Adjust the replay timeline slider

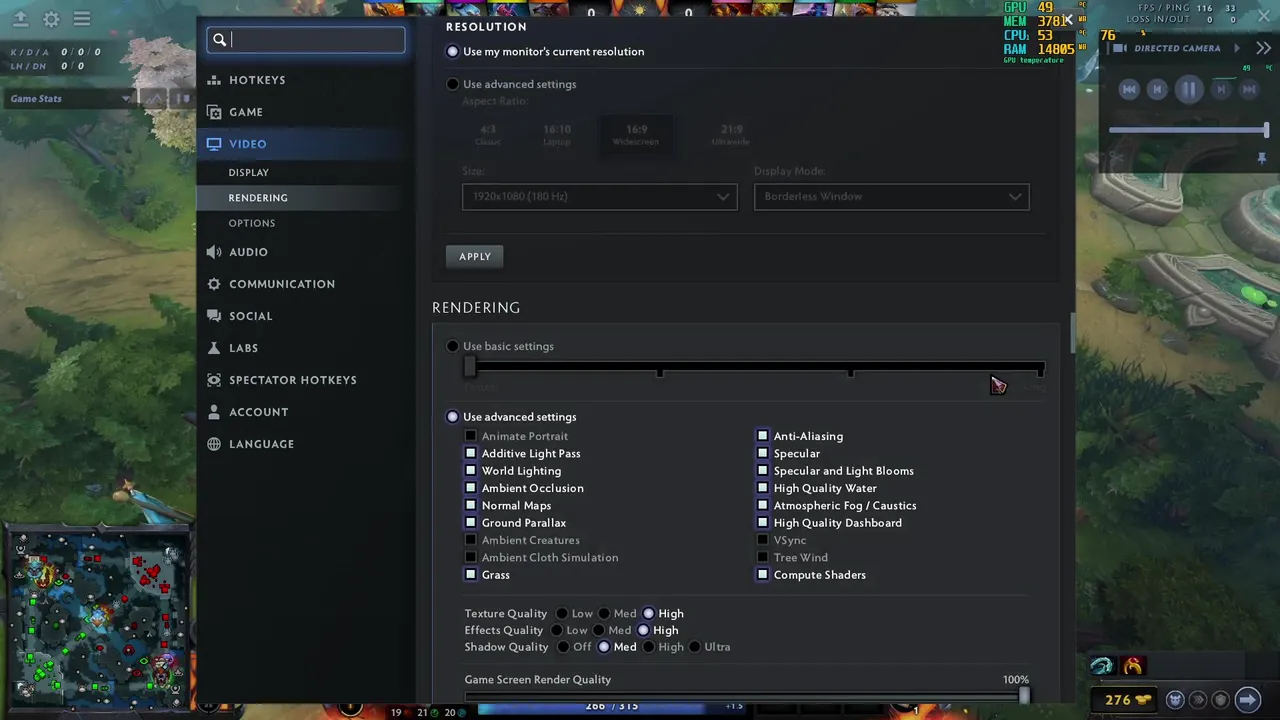1189,130
